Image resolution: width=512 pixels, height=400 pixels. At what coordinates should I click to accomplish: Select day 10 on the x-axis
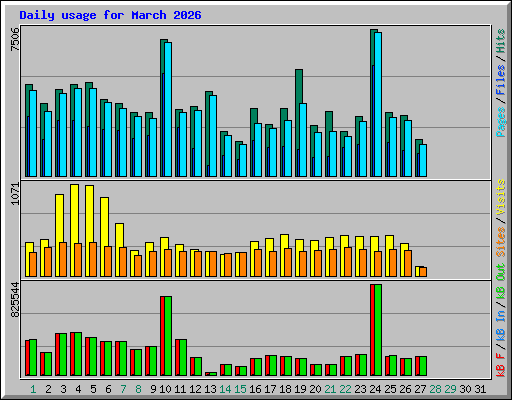[x=165, y=389]
